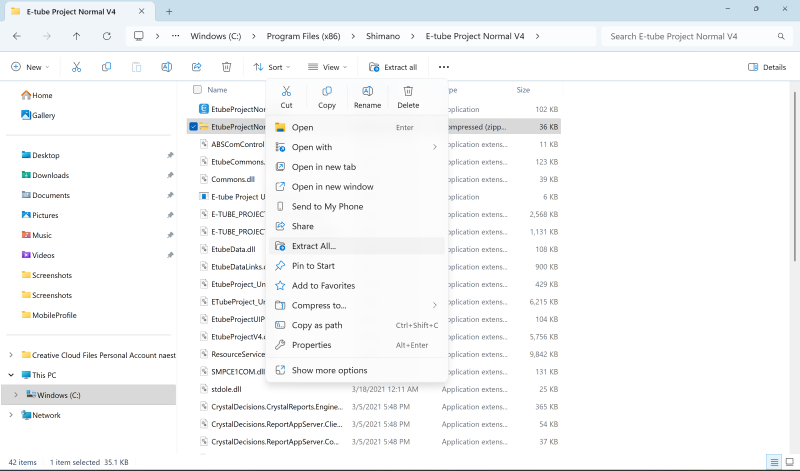Image resolution: width=800 pixels, height=471 pixels.
Task: Choose Open in the context menu
Action: click(x=356, y=127)
